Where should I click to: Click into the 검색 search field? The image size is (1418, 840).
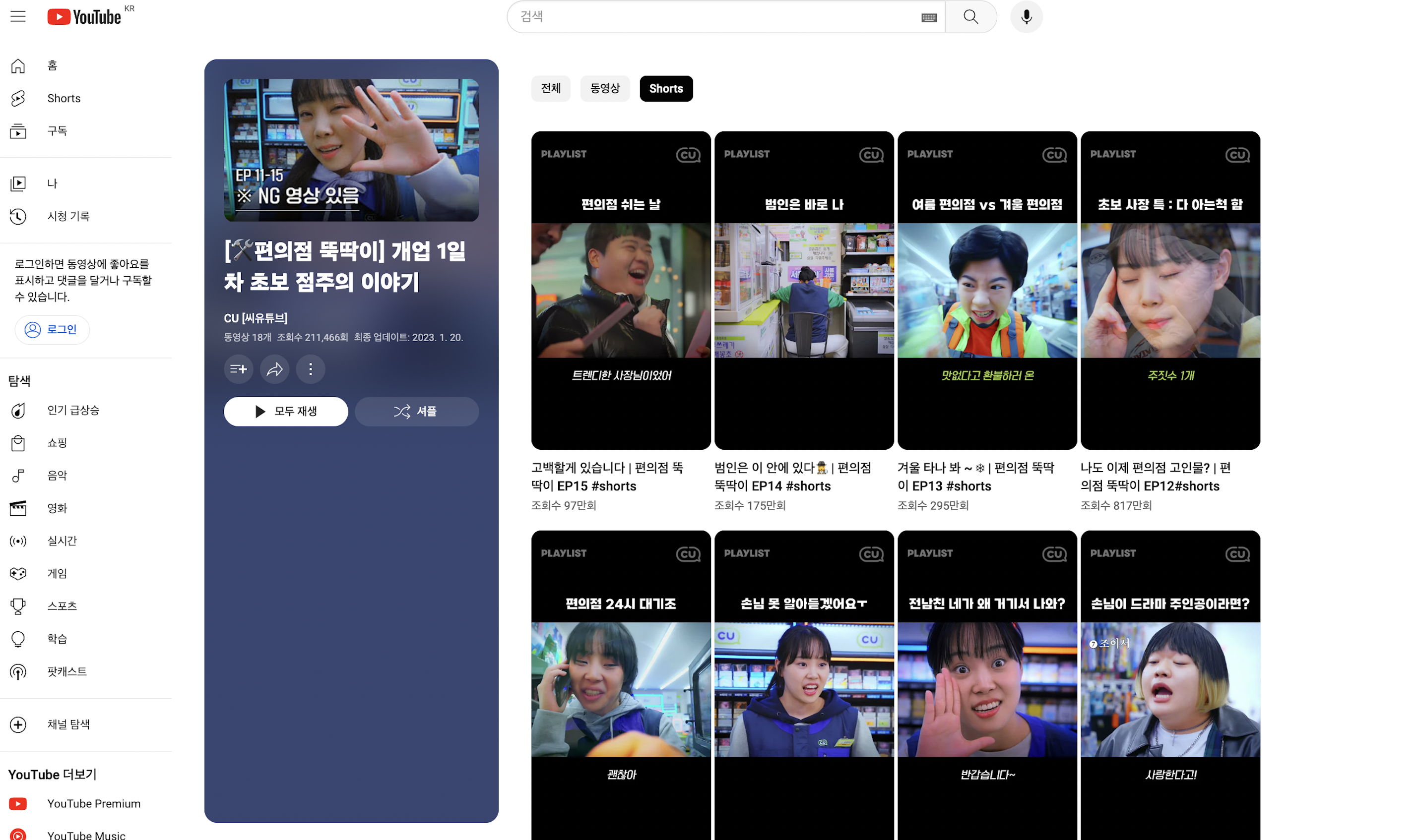(713, 17)
